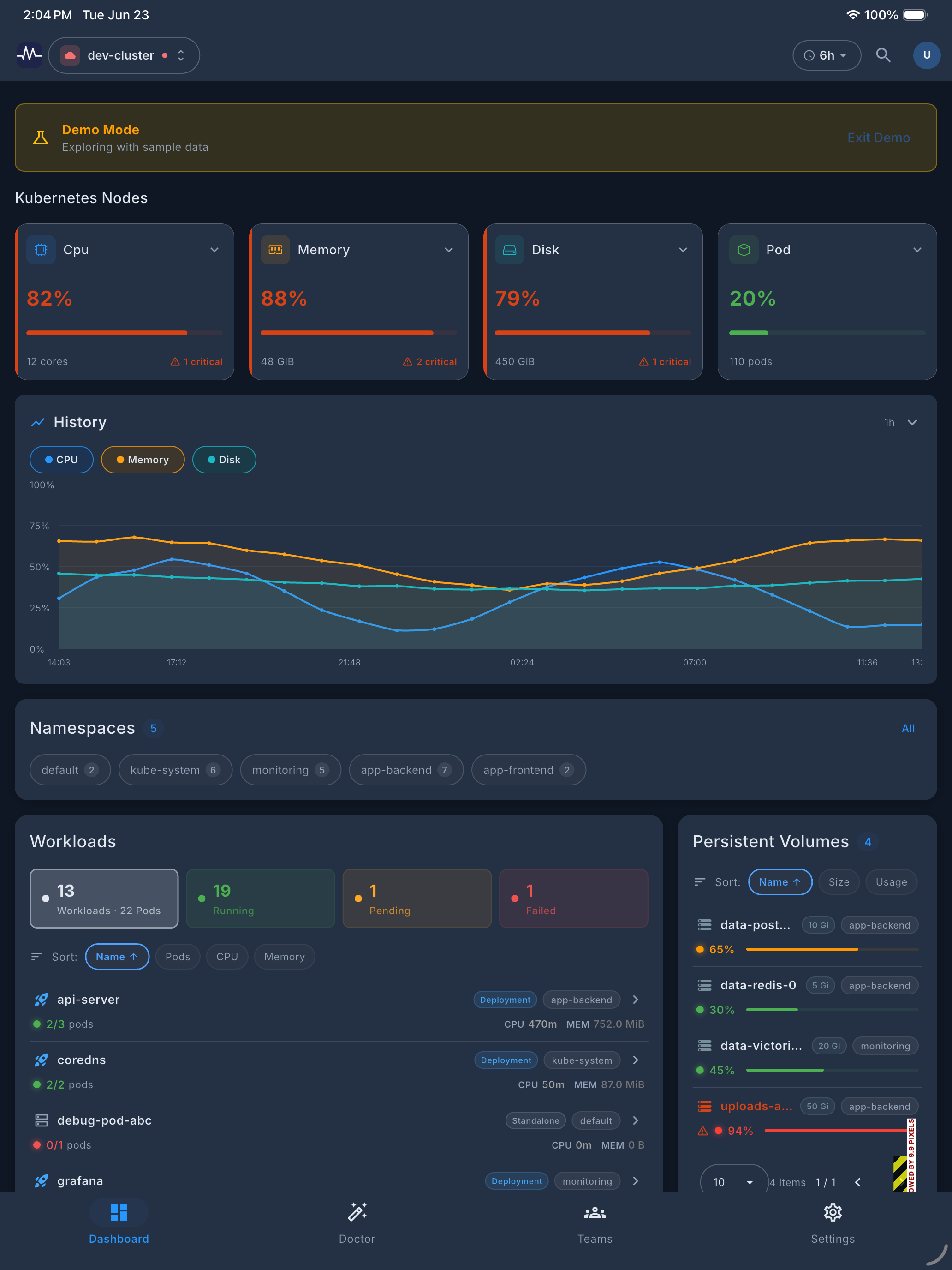Click the 2 critical warning on Memory
Image resolution: width=952 pixels, height=1270 pixels.
point(430,362)
